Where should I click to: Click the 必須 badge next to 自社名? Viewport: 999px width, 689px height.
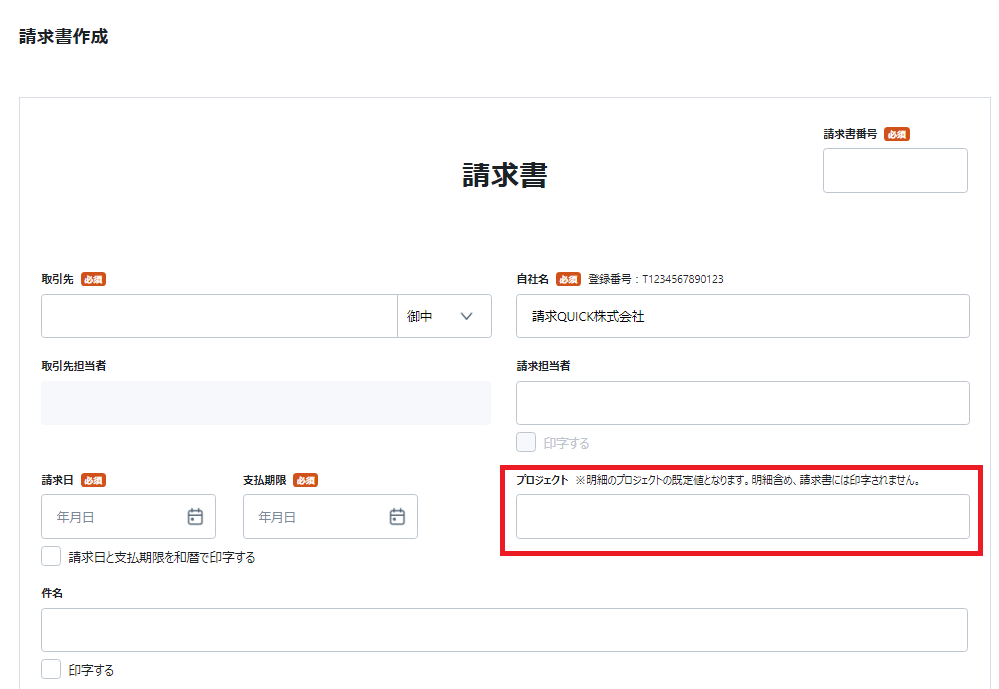(568, 279)
